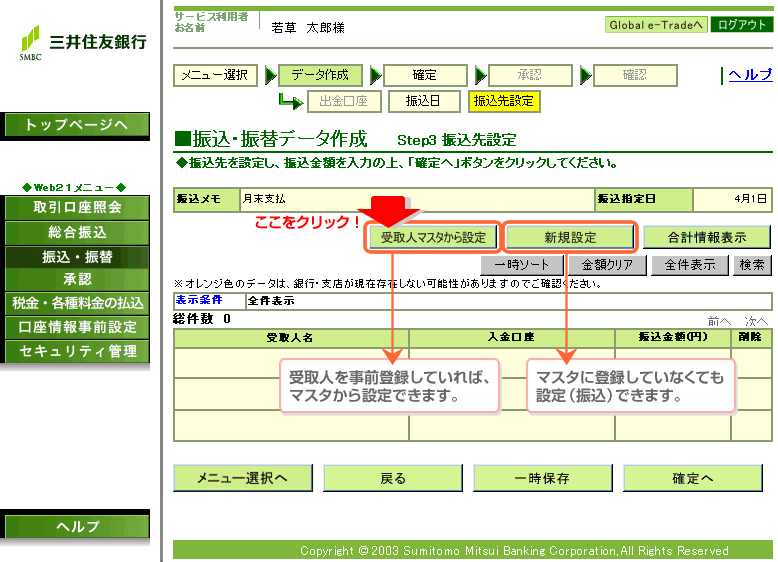Click sidebar ヘルプ button
The width and height of the screenshot is (778, 562).
77,526
